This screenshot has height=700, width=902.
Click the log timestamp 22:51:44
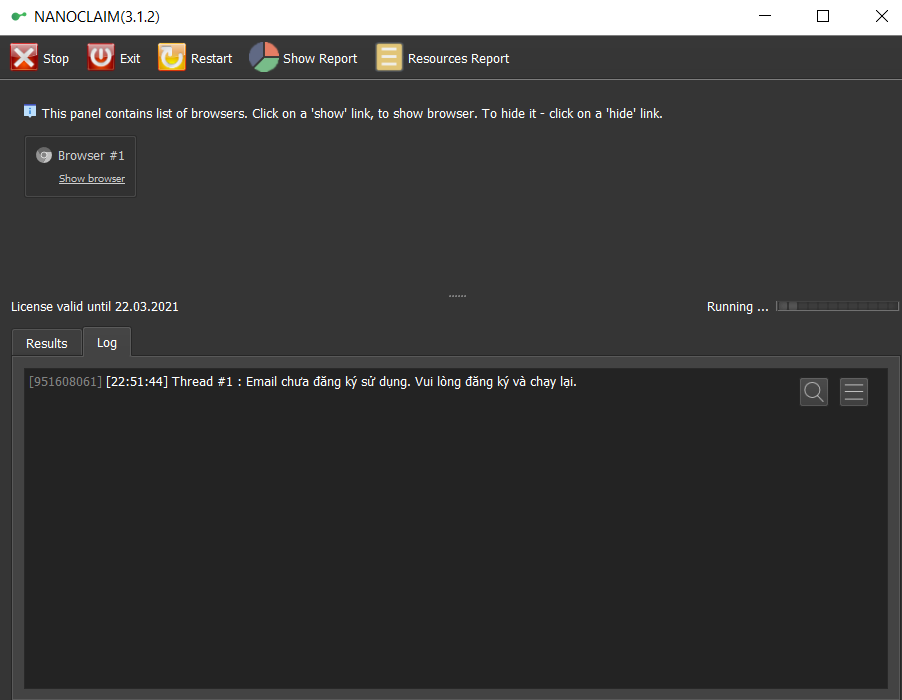pyautogui.click(x=137, y=381)
